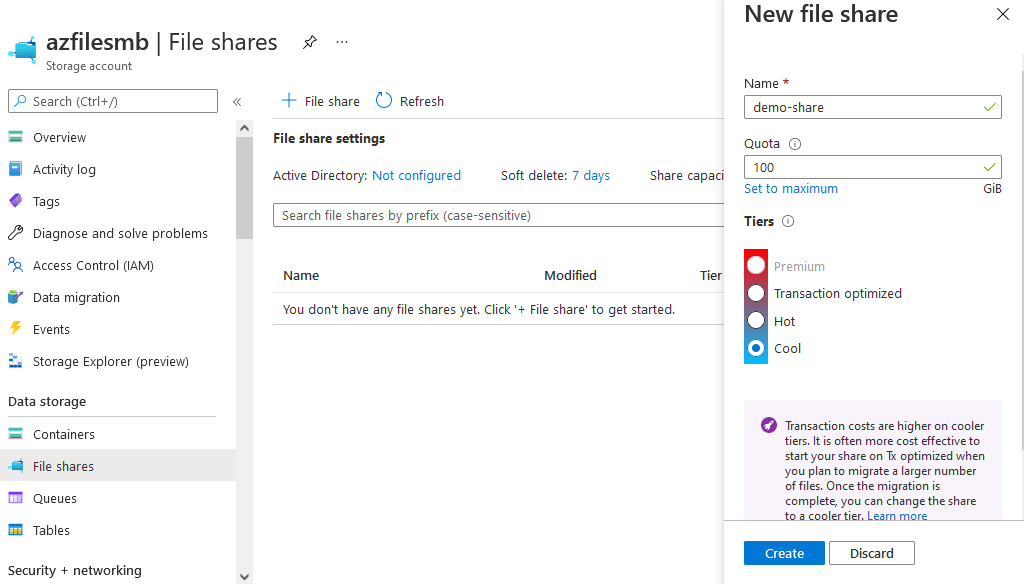This screenshot has width=1024, height=584.
Task: Click the sidebar scroll up arrow
Action: (x=244, y=128)
